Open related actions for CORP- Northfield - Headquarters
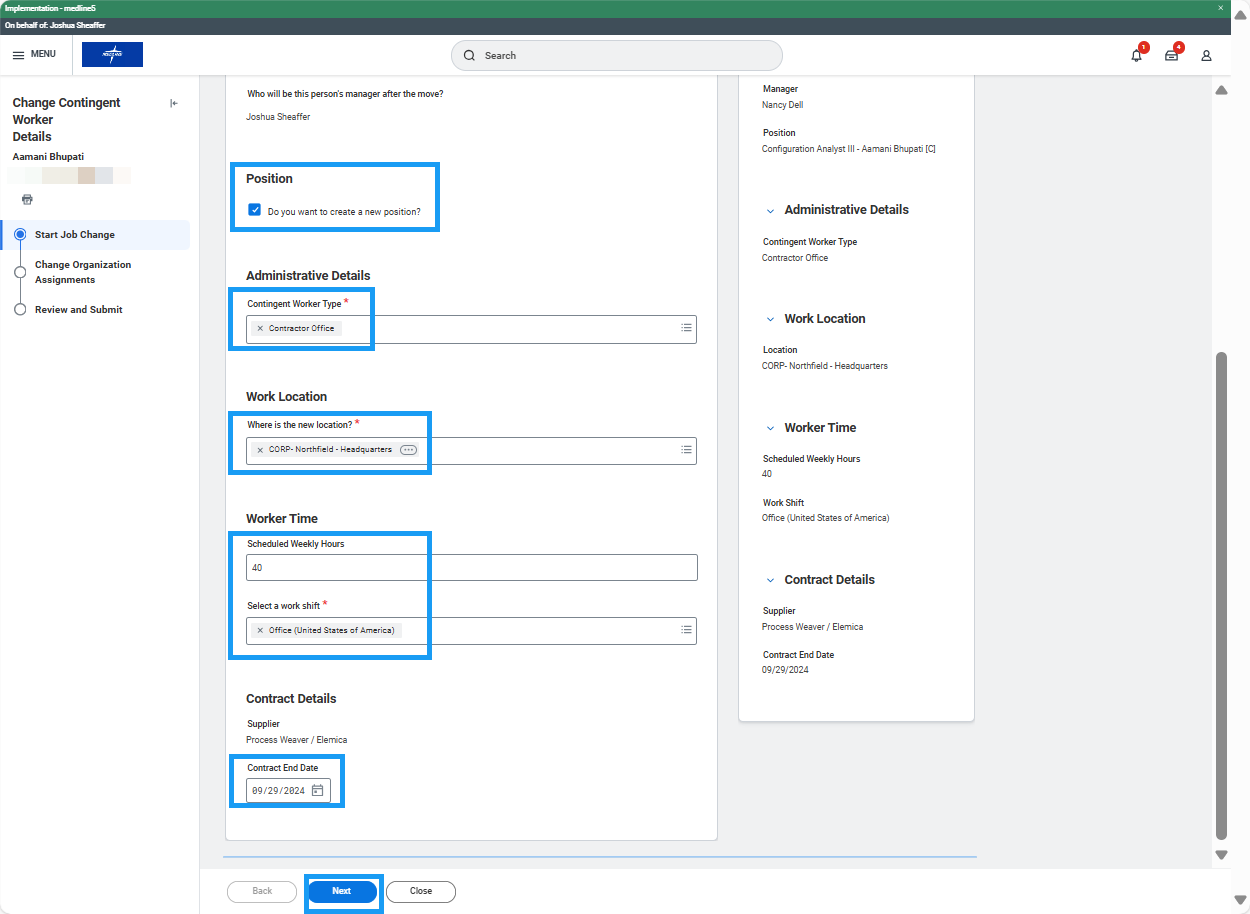 [408, 450]
